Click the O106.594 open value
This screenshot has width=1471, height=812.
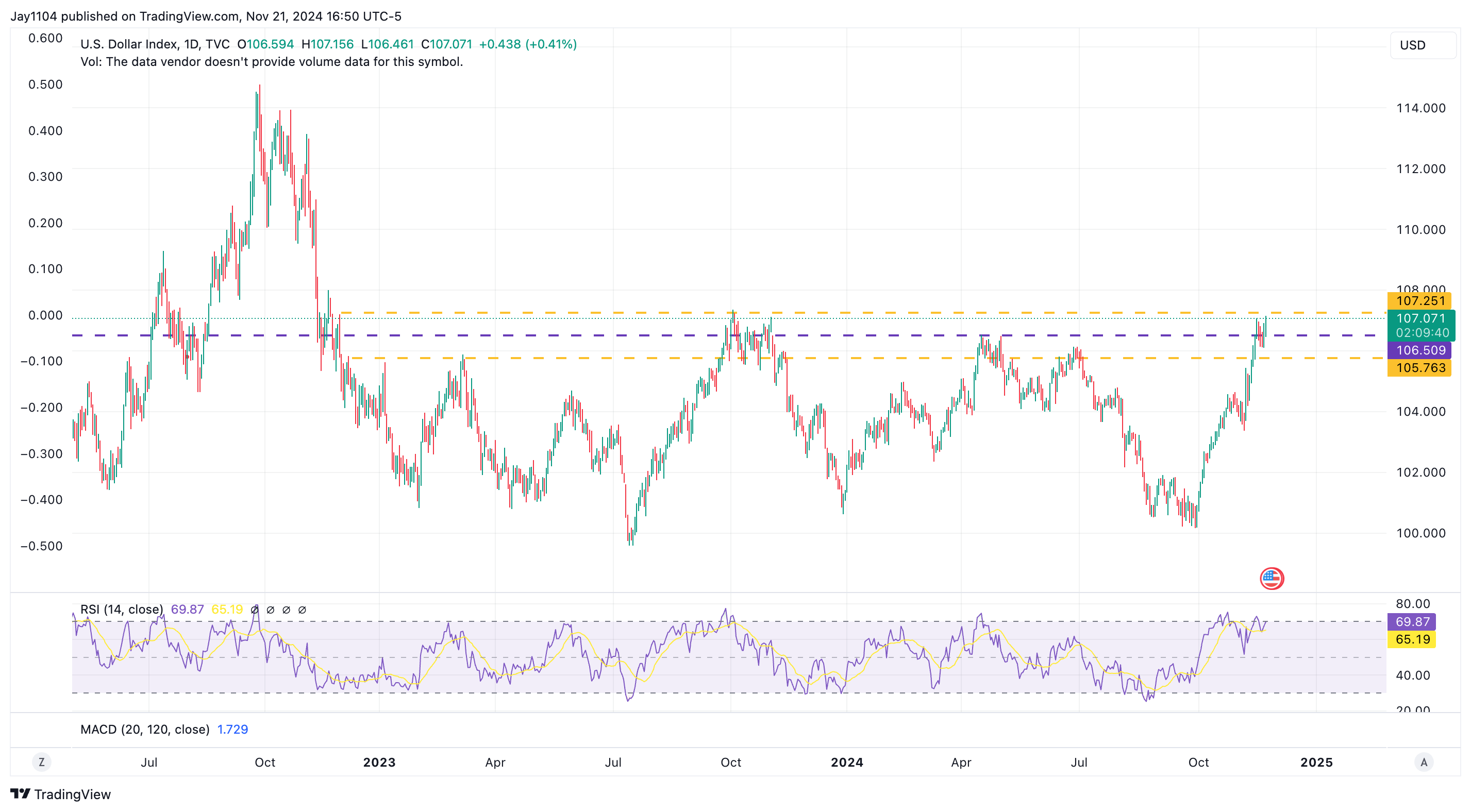click(265, 44)
